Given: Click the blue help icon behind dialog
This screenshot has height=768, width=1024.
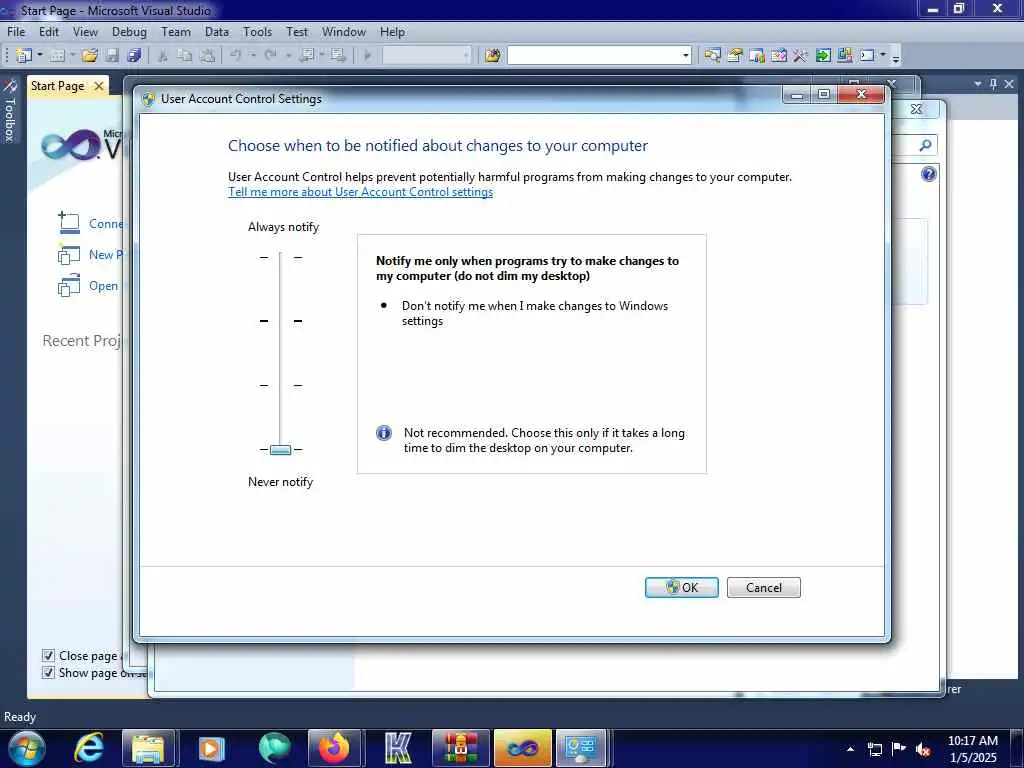Looking at the screenshot, I should [929, 174].
